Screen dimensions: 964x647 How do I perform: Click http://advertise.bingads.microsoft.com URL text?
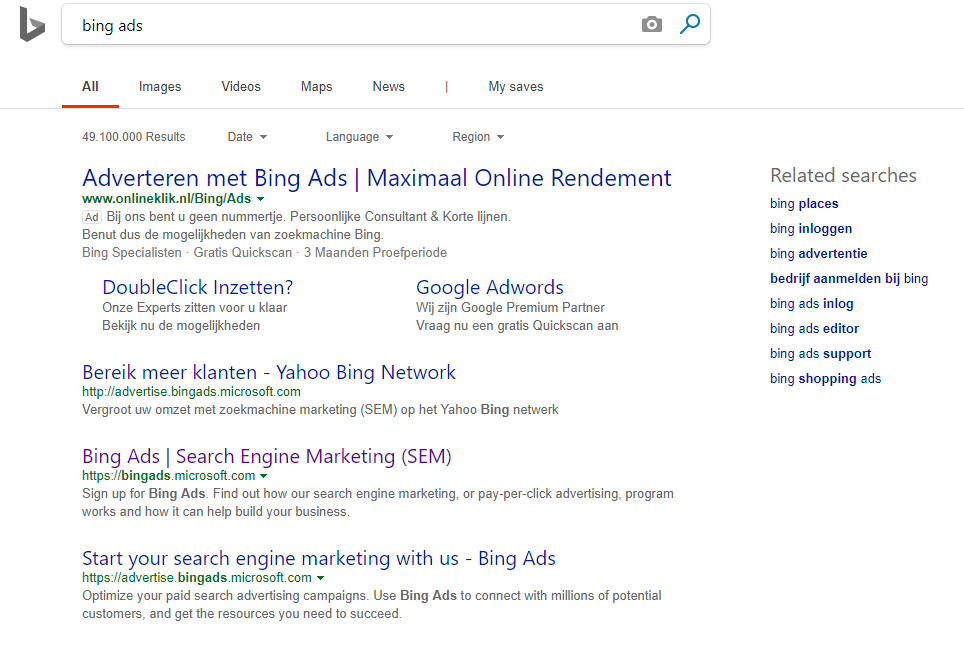[x=191, y=392]
